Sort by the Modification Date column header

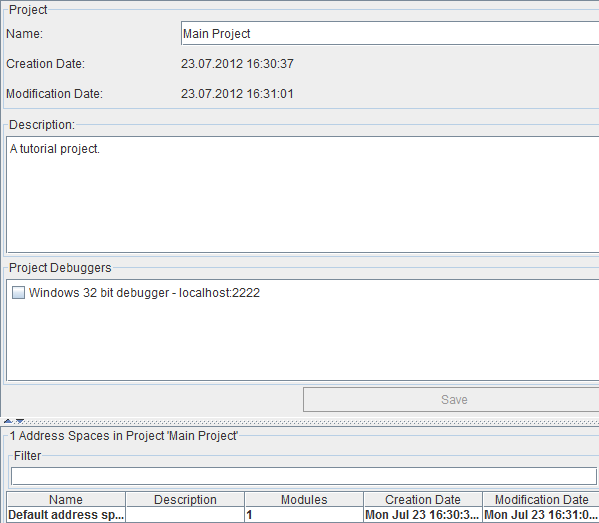pos(541,499)
